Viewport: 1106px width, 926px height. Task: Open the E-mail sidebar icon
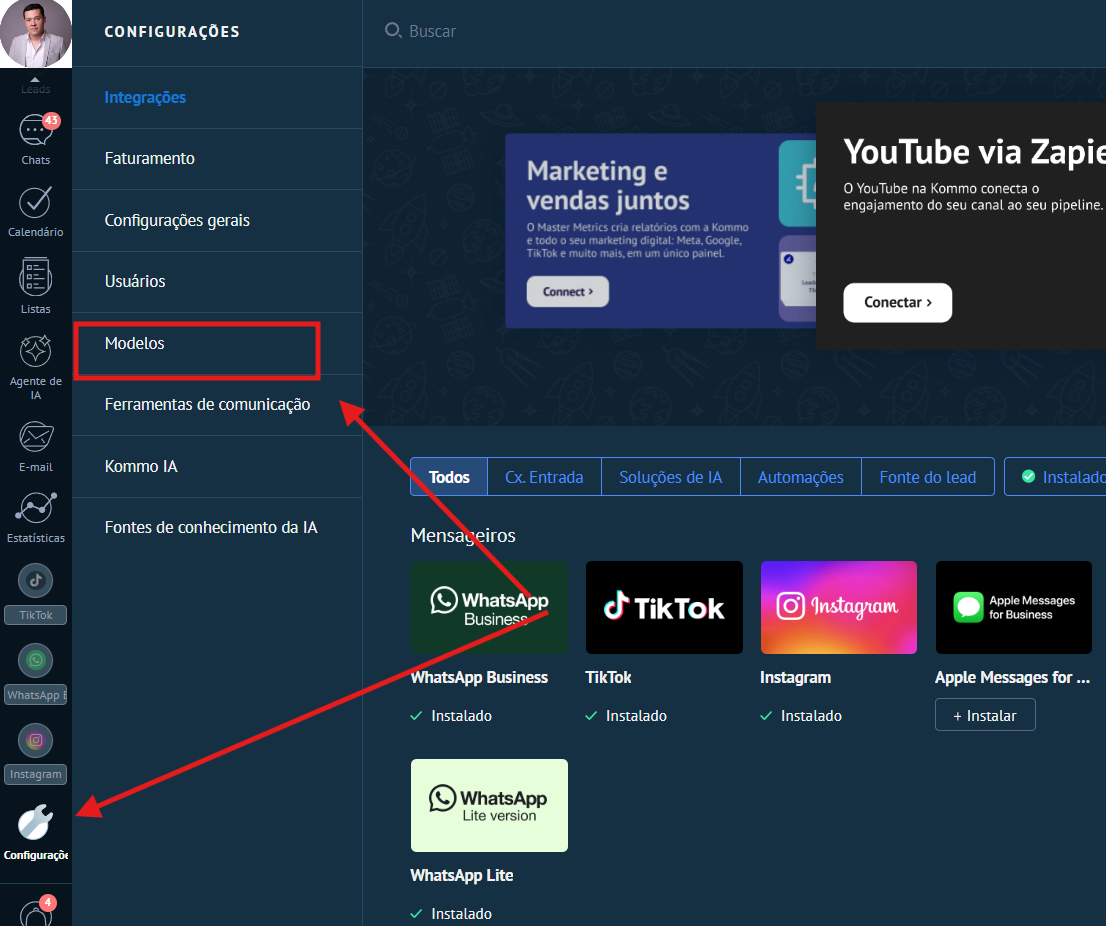(35, 446)
